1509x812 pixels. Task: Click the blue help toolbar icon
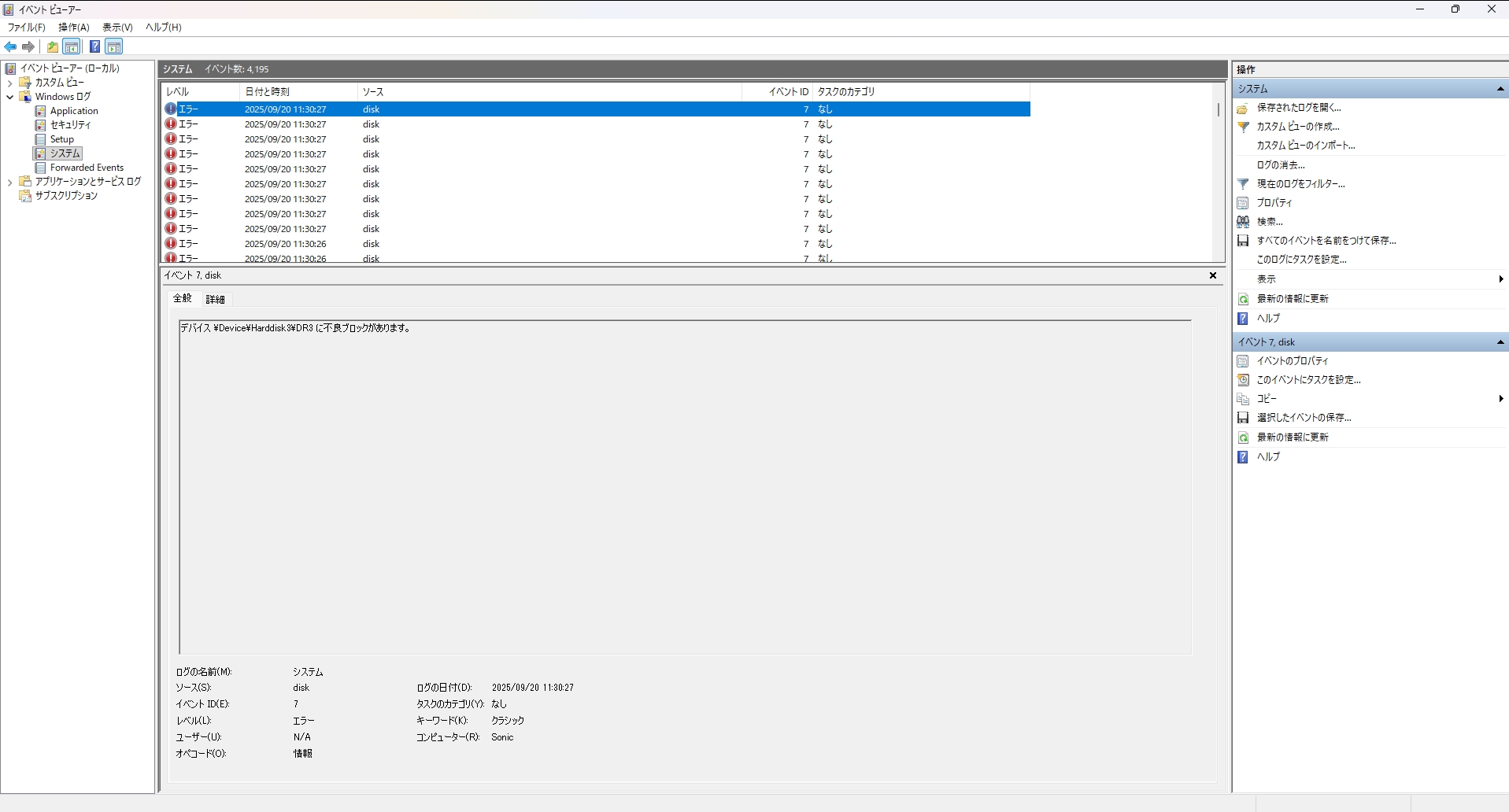(94, 46)
